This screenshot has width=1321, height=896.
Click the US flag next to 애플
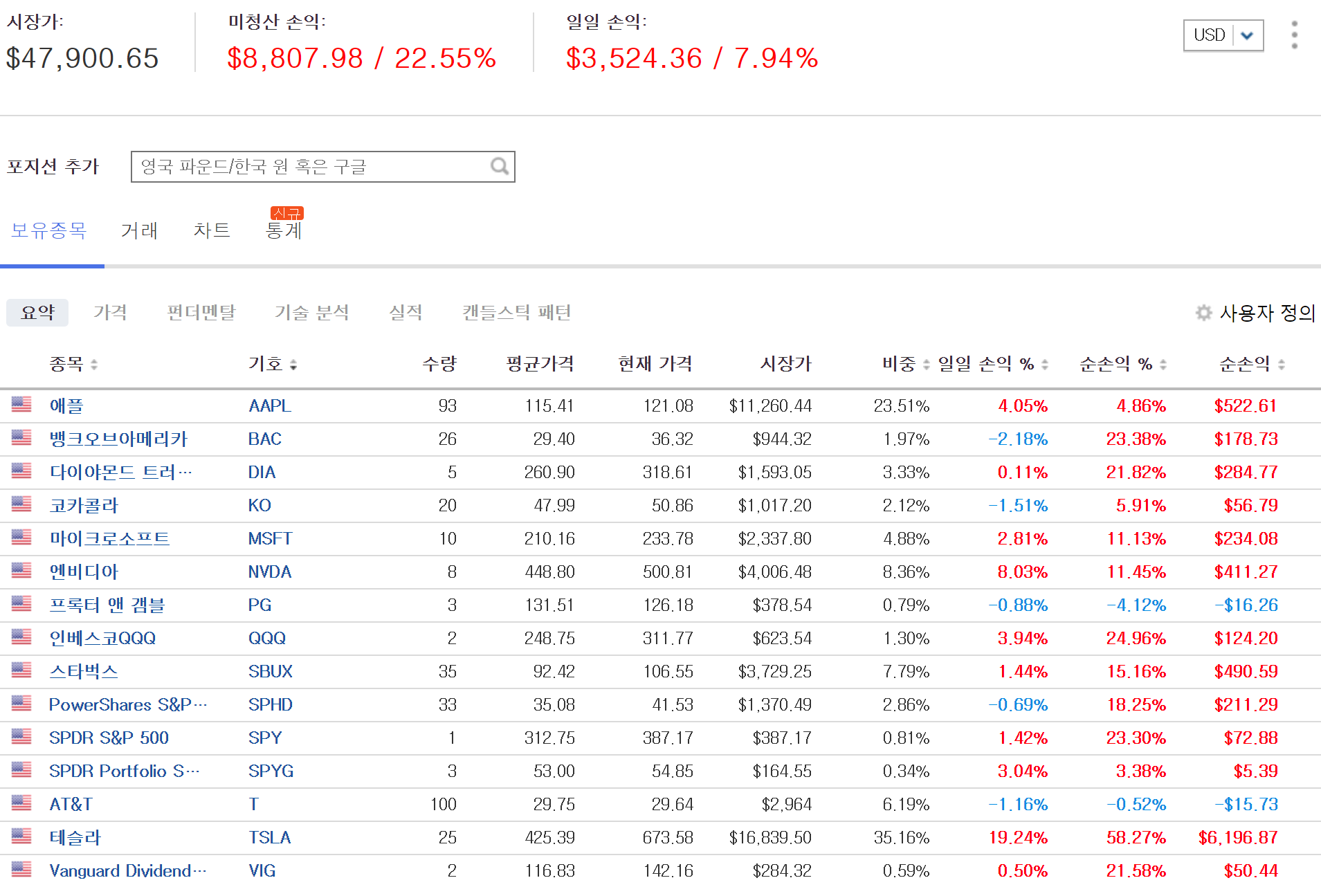tap(21, 404)
